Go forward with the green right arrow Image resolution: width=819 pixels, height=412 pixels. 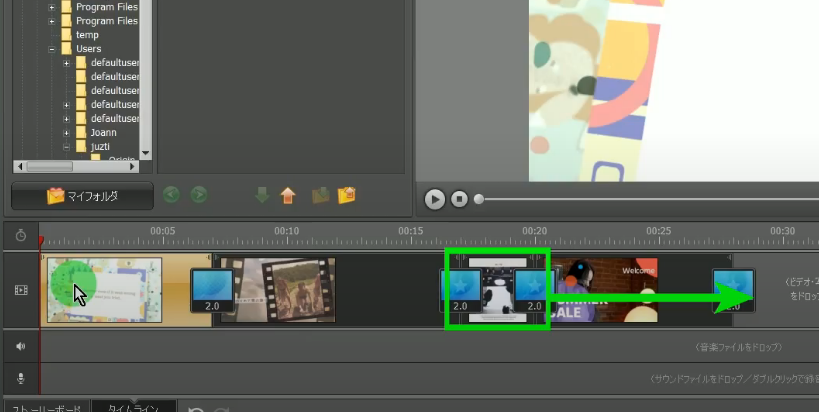(199, 195)
